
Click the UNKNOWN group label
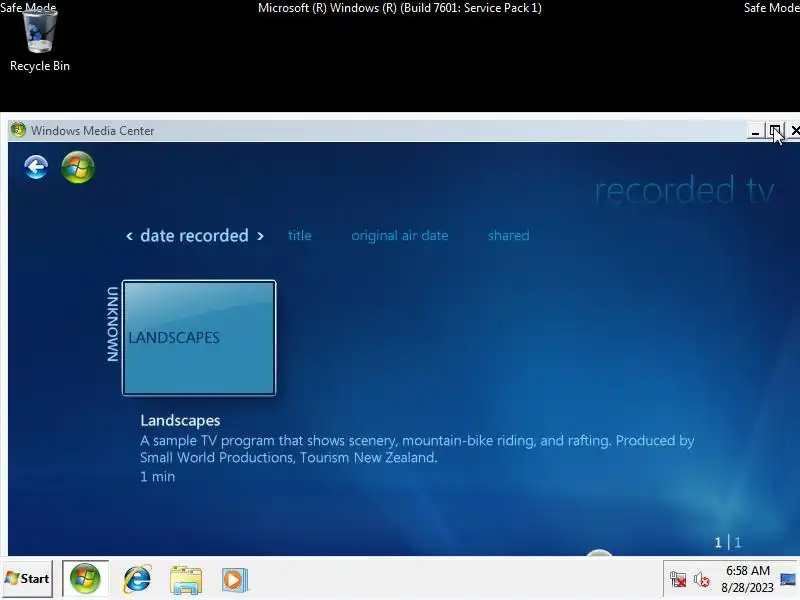(112, 324)
